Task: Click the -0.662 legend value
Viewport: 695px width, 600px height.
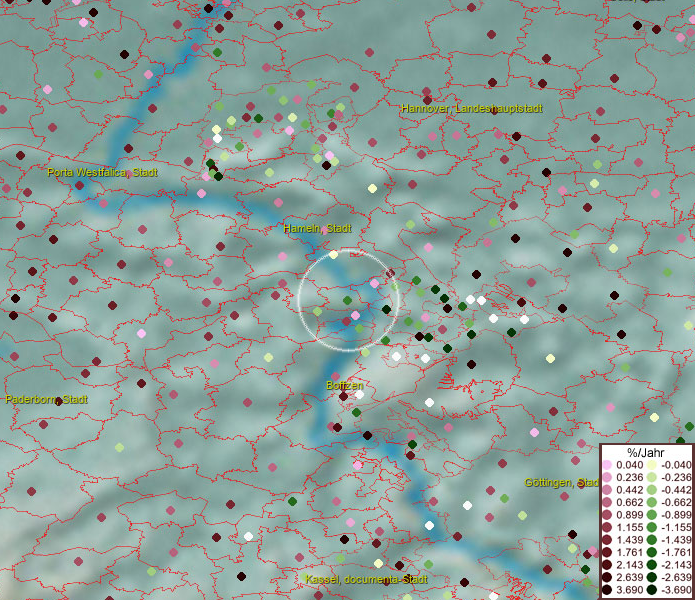Action: 676,503
